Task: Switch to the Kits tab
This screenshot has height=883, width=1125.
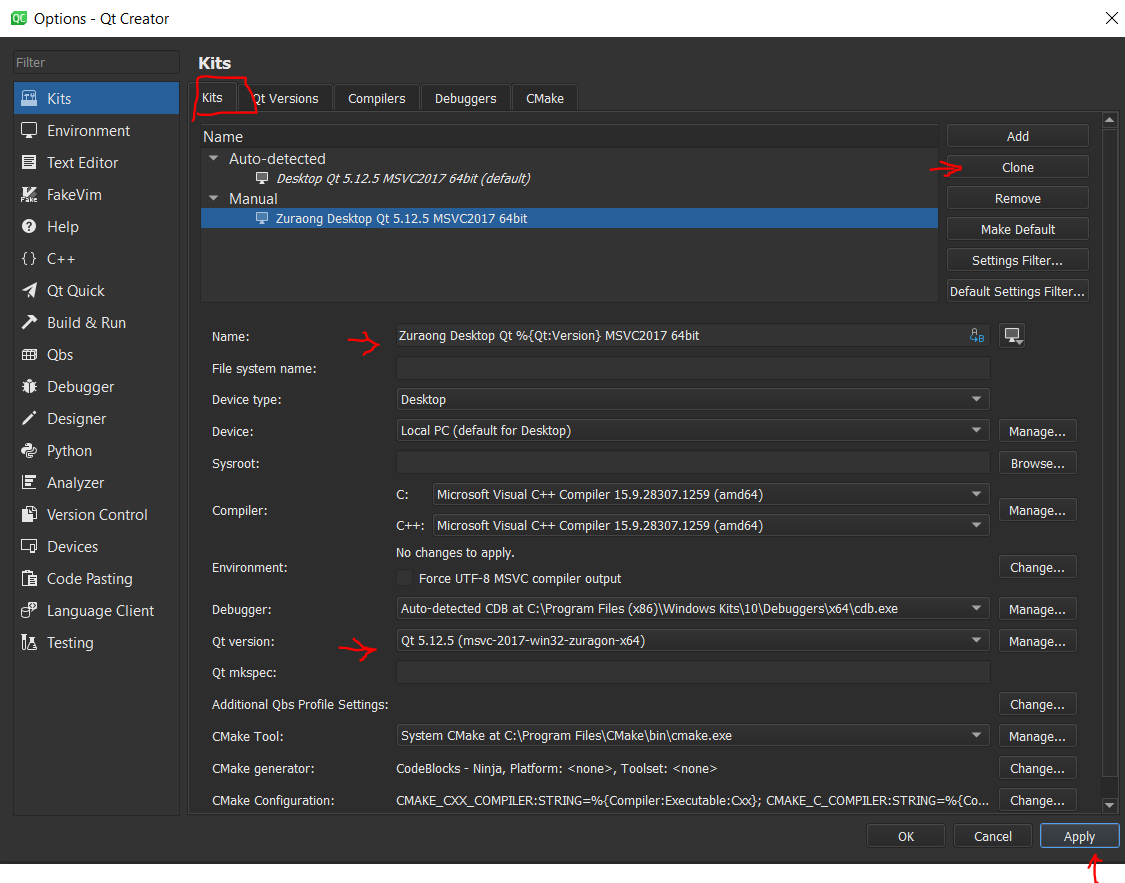Action: (x=212, y=98)
